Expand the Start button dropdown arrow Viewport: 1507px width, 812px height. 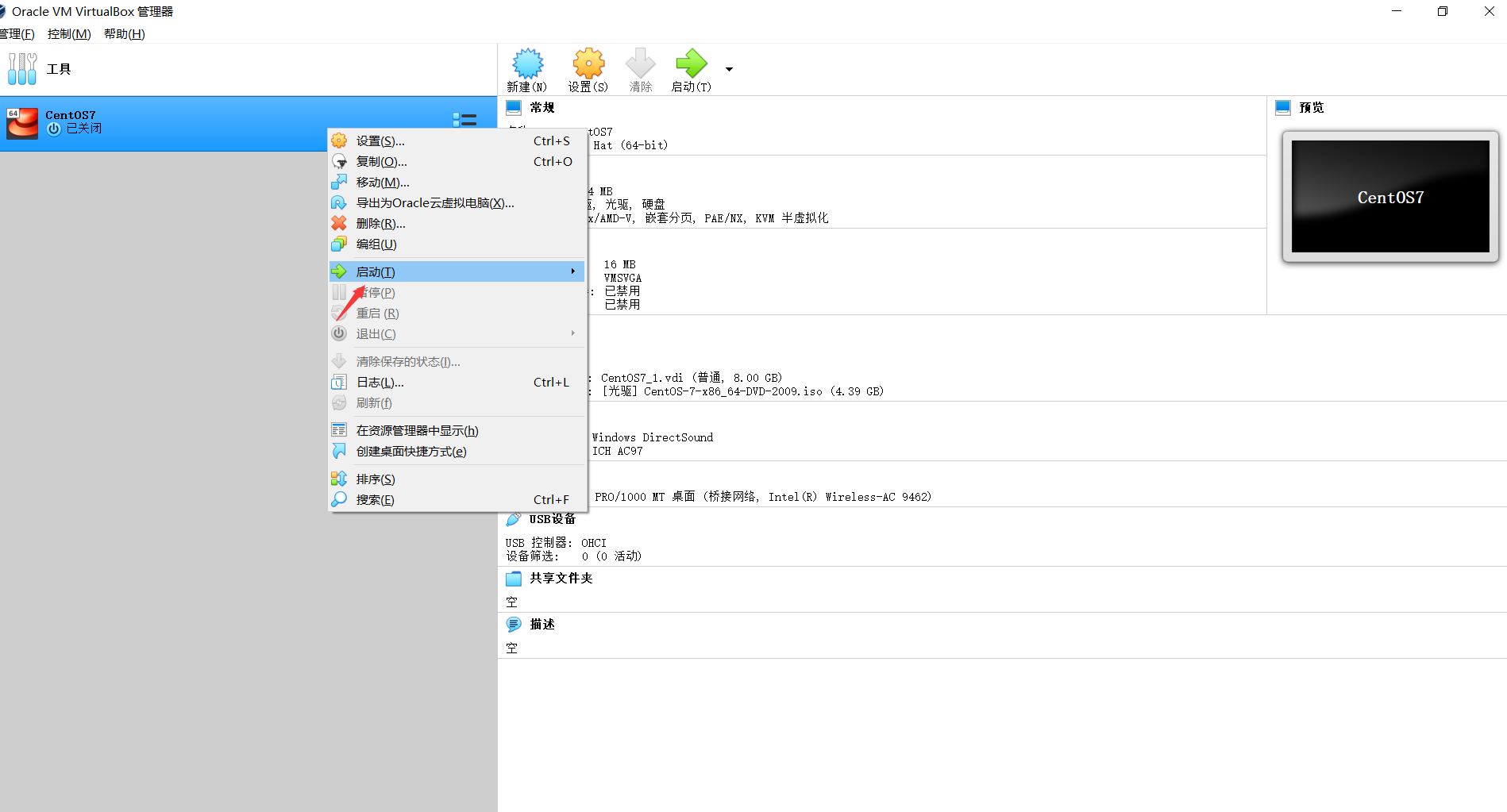(x=729, y=69)
